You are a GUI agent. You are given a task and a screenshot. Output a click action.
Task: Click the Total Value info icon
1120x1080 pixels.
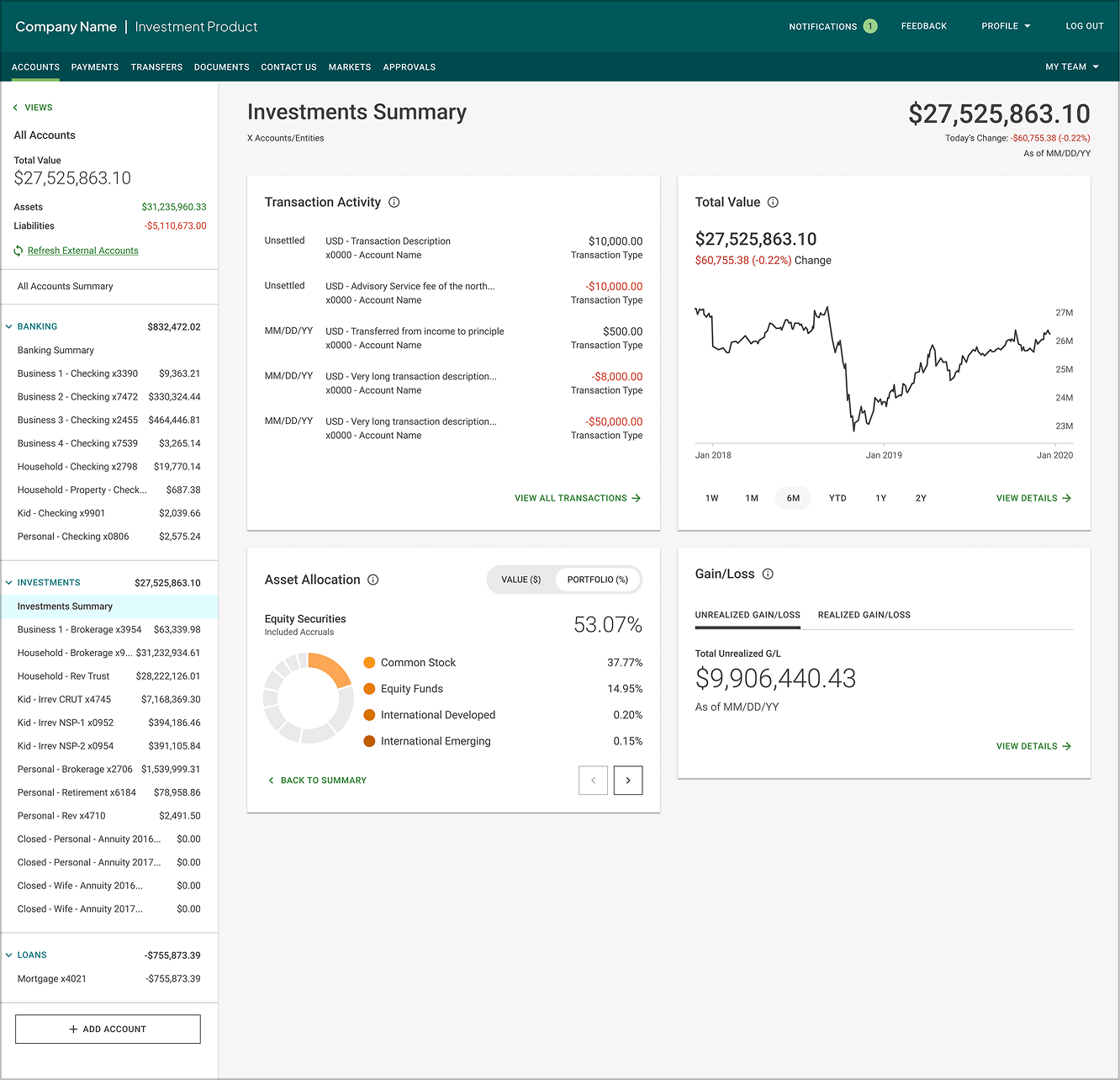pos(774,203)
